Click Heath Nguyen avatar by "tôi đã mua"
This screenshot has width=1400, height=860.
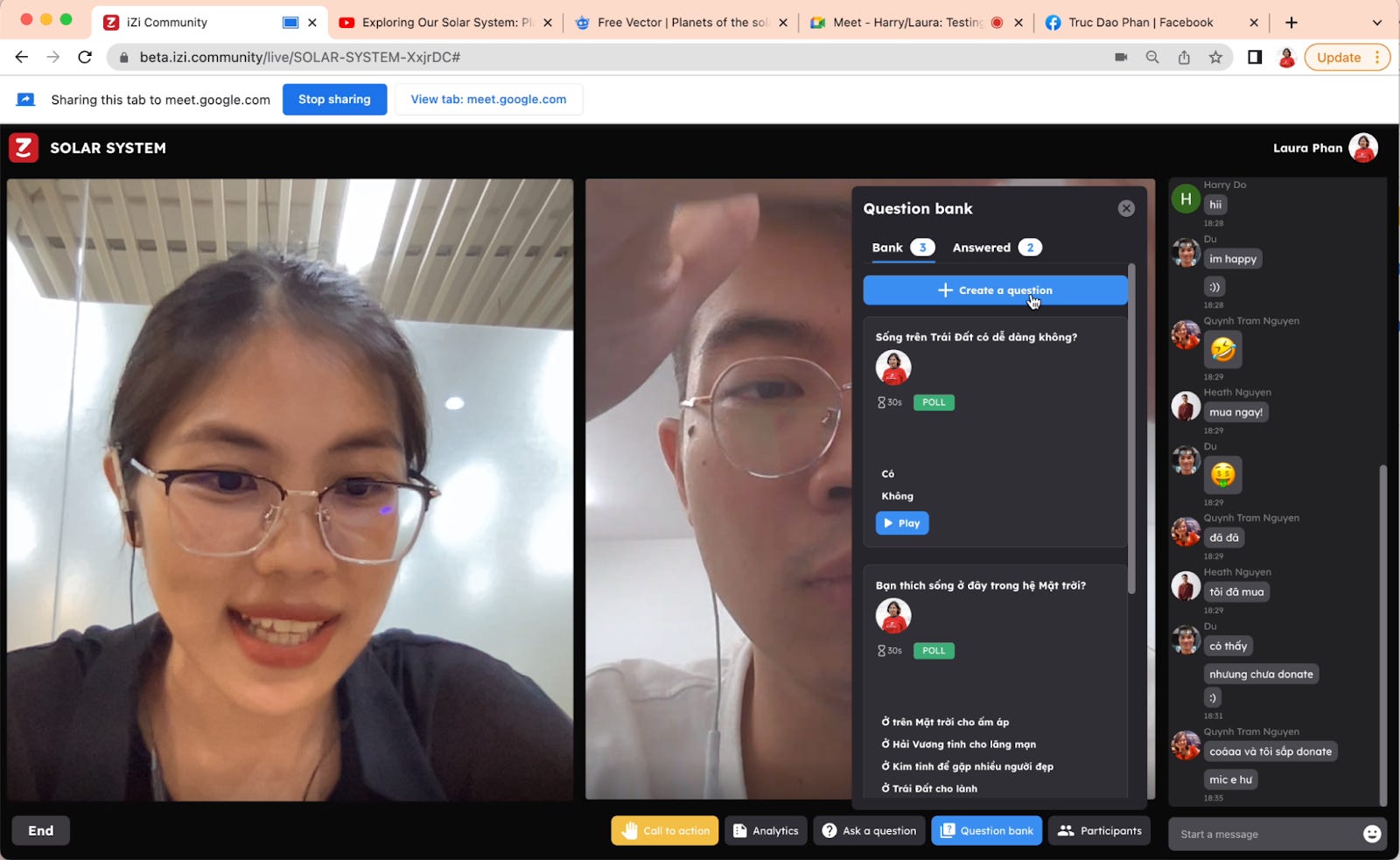1186,586
